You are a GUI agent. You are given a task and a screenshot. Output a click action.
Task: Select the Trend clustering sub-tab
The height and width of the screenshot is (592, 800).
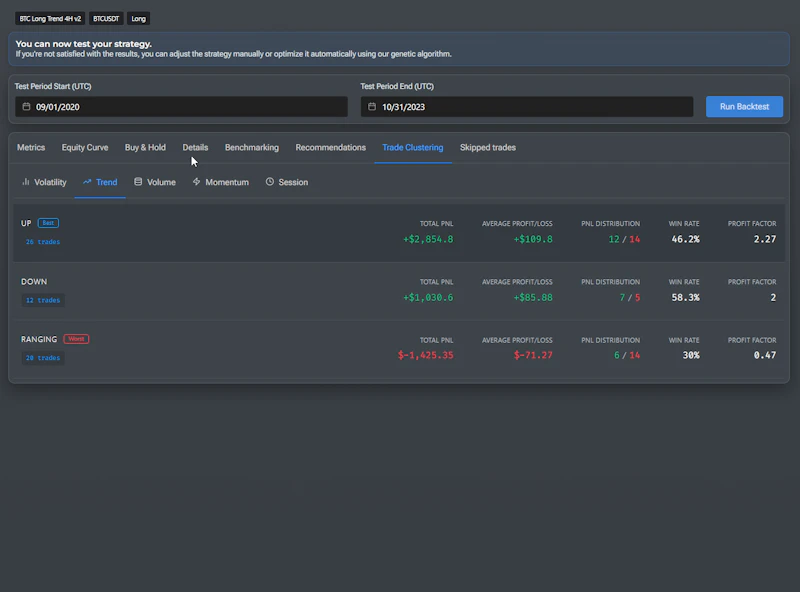pyautogui.click(x=100, y=182)
